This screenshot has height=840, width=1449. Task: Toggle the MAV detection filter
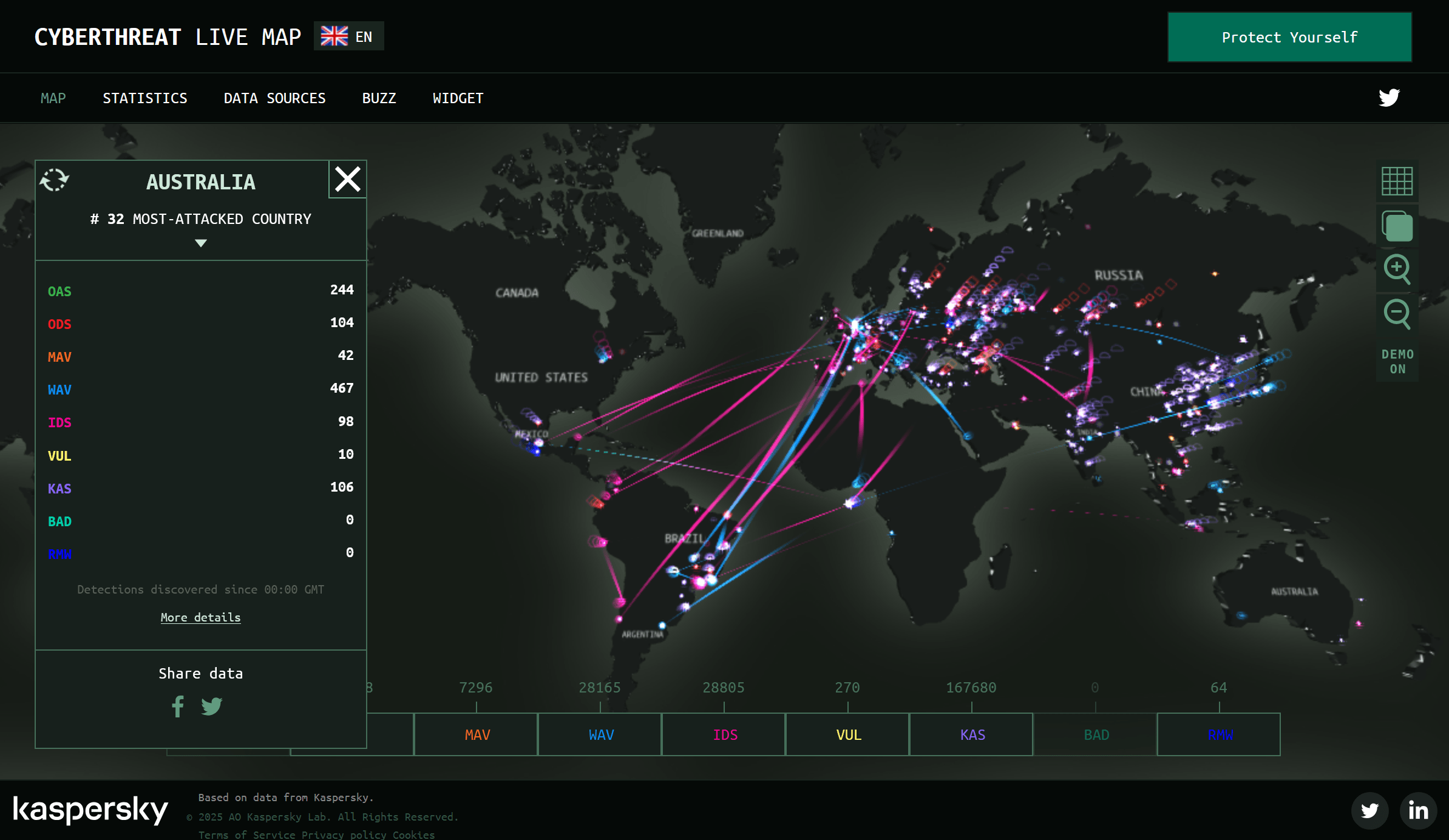pos(476,734)
